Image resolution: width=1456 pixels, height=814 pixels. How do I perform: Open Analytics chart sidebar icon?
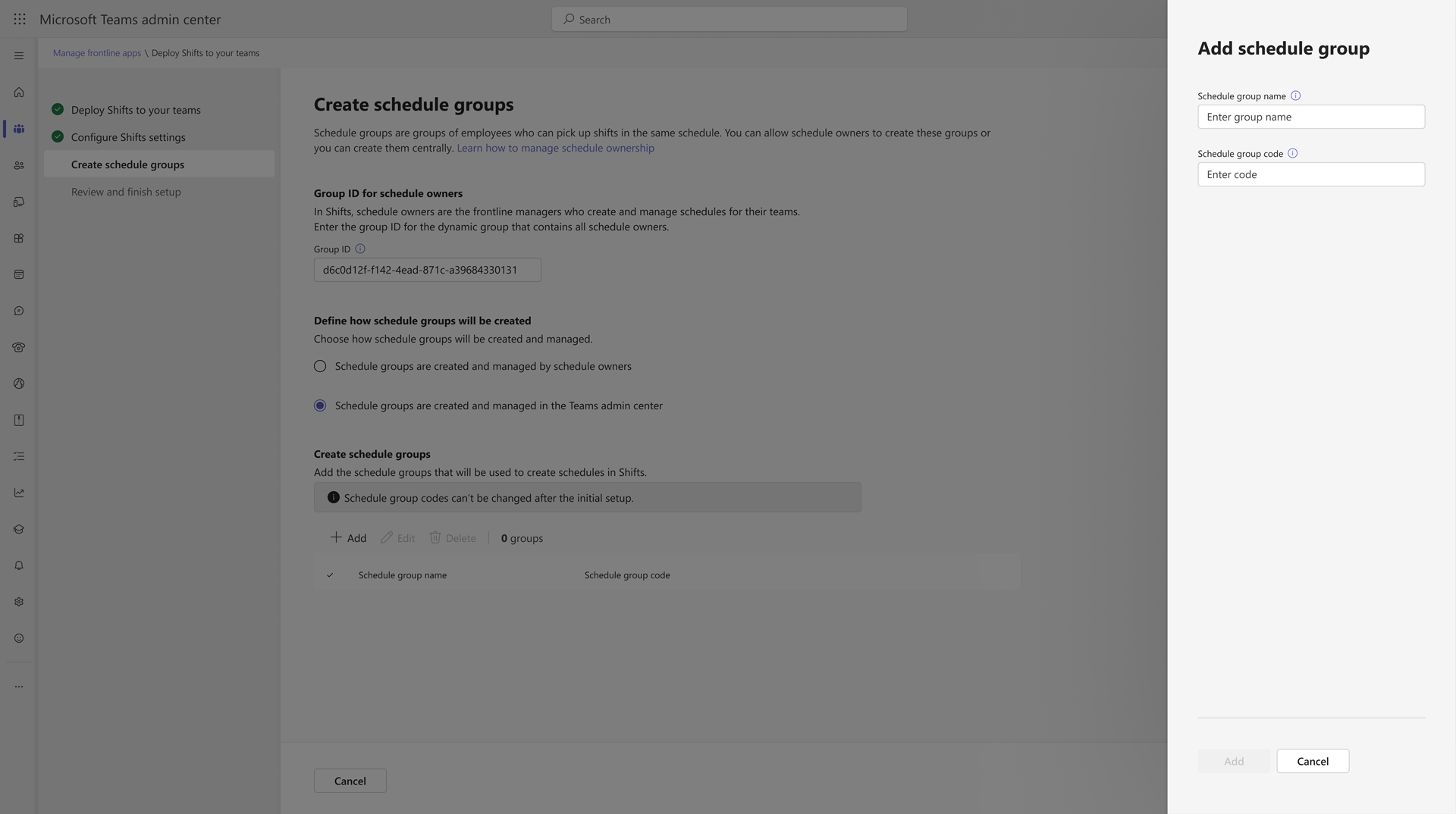click(x=19, y=493)
